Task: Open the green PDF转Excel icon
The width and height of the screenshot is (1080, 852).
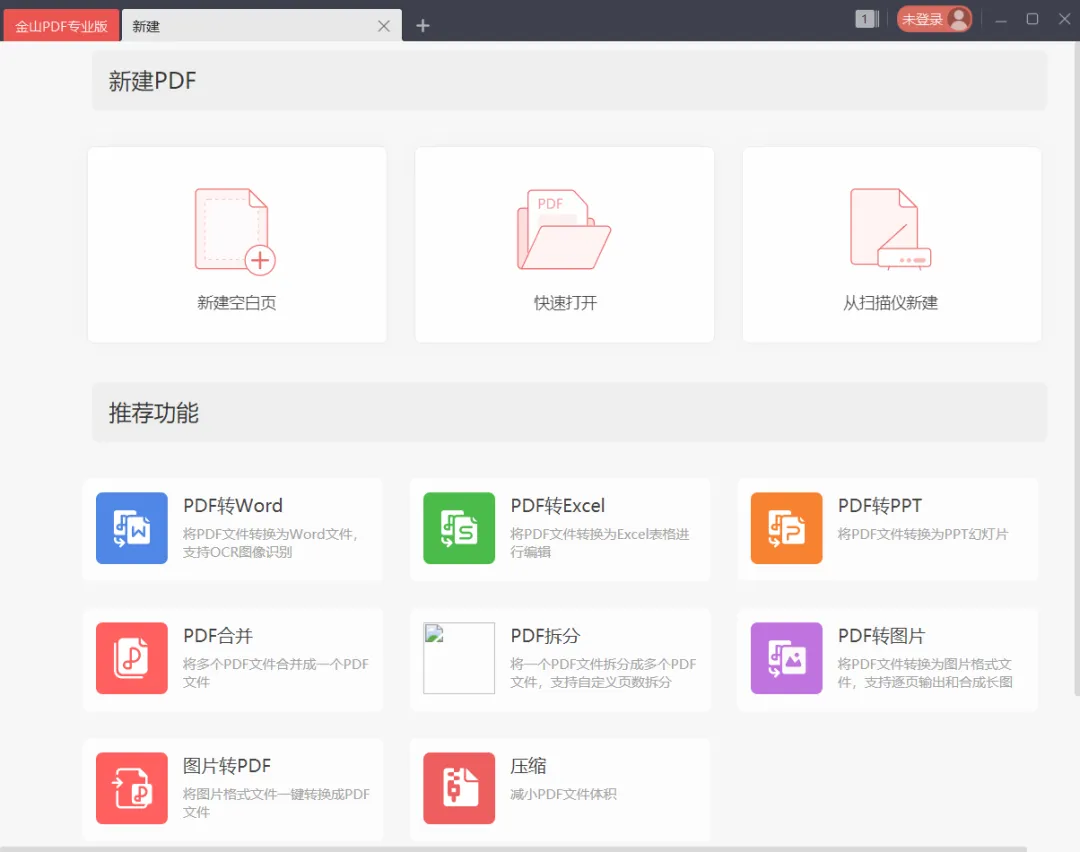Action: [459, 528]
